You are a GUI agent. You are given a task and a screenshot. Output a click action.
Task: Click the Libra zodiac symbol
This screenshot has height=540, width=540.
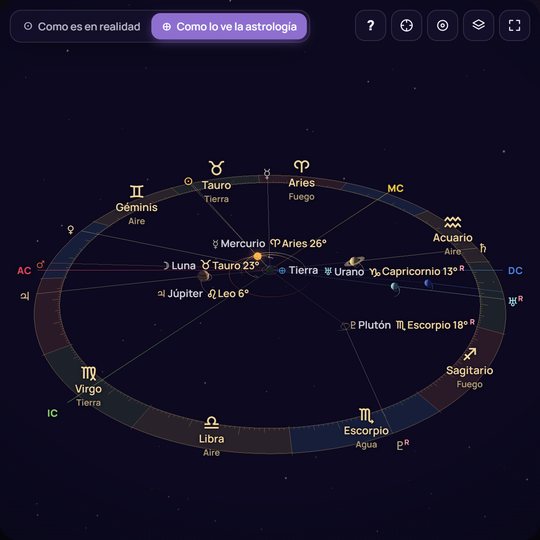pyautogui.click(x=211, y=423)
